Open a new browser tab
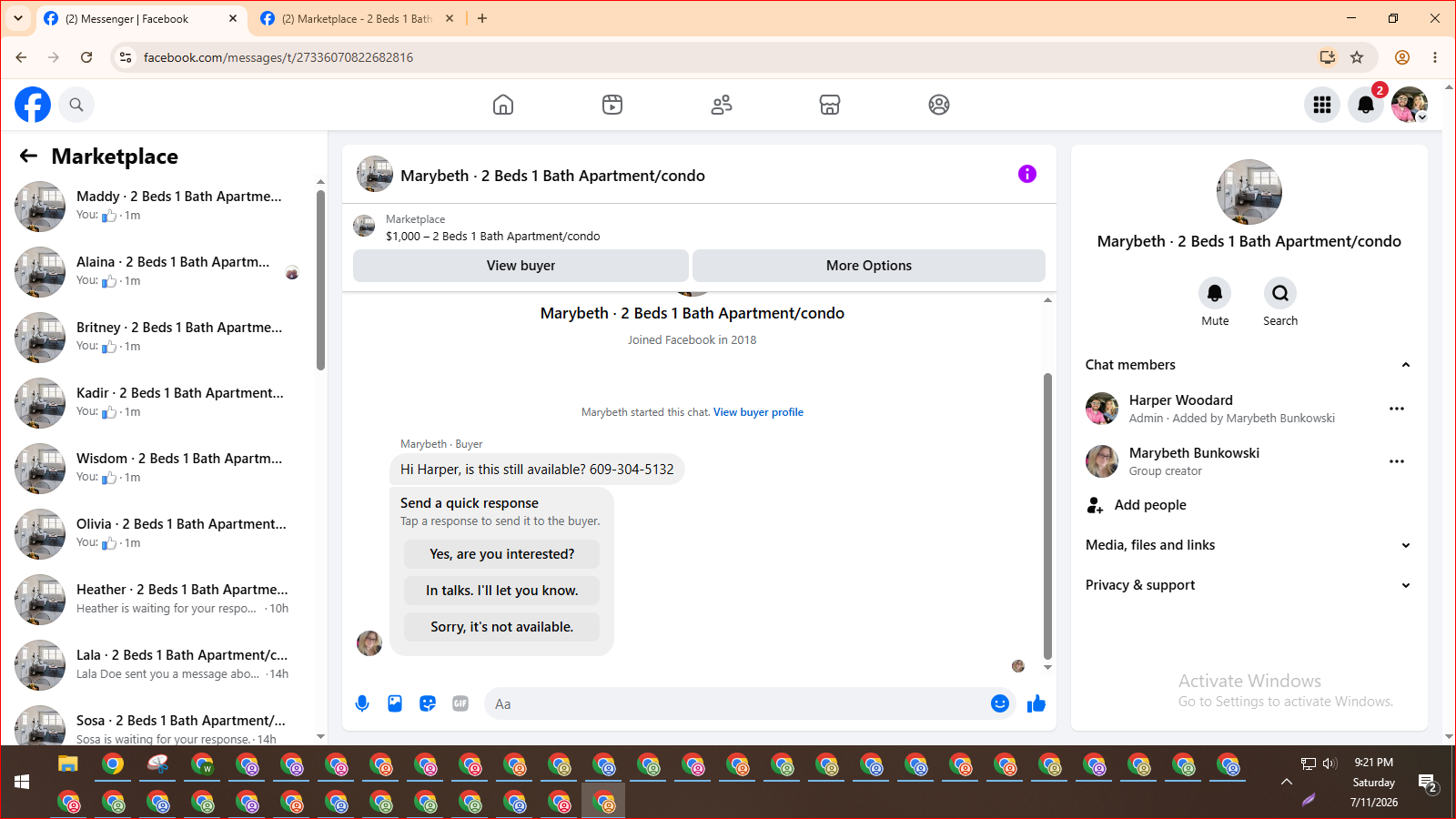1456x819 pixels. point(482,18)
